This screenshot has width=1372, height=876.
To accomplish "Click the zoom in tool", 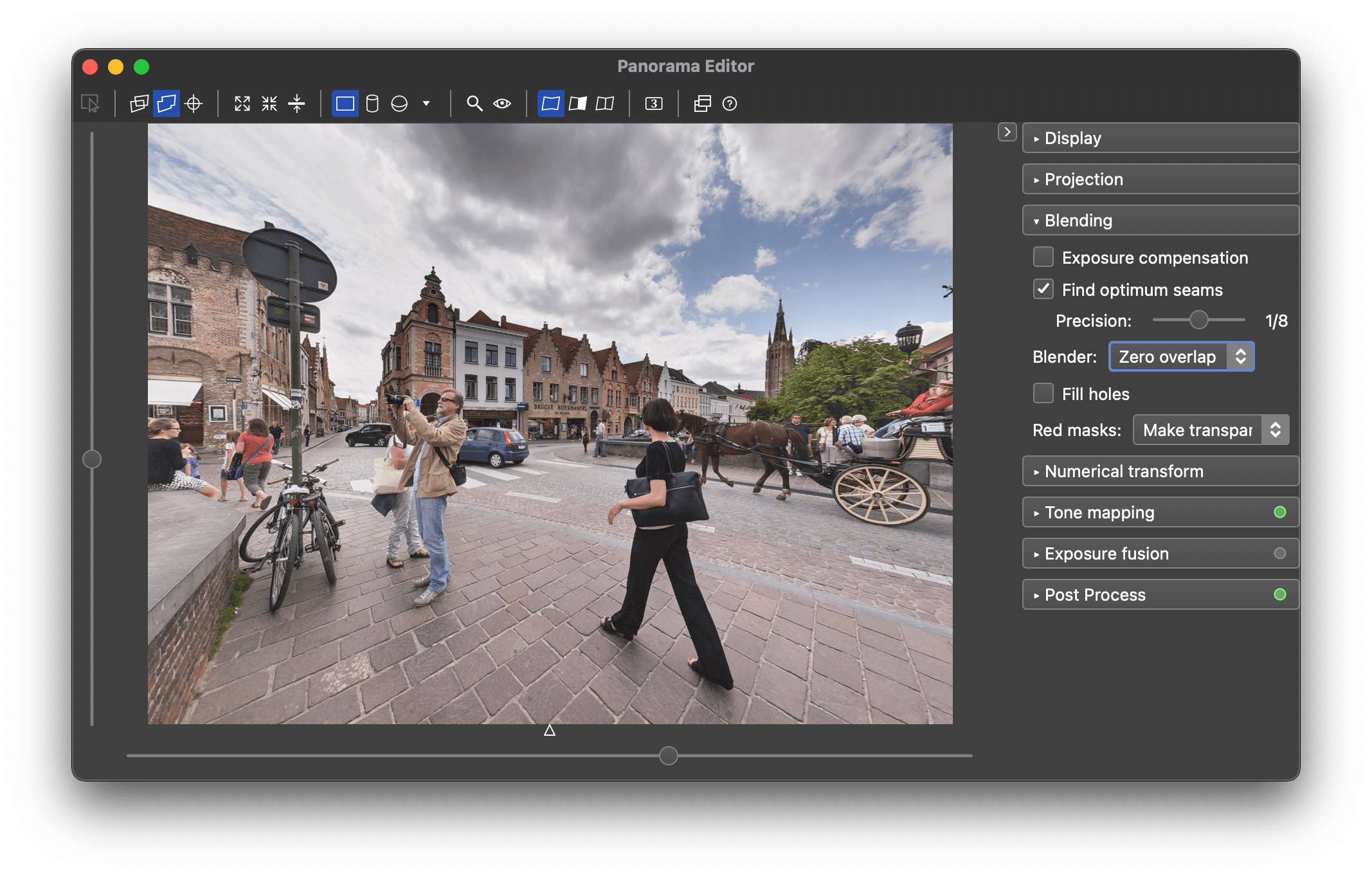I will point(474,103).
